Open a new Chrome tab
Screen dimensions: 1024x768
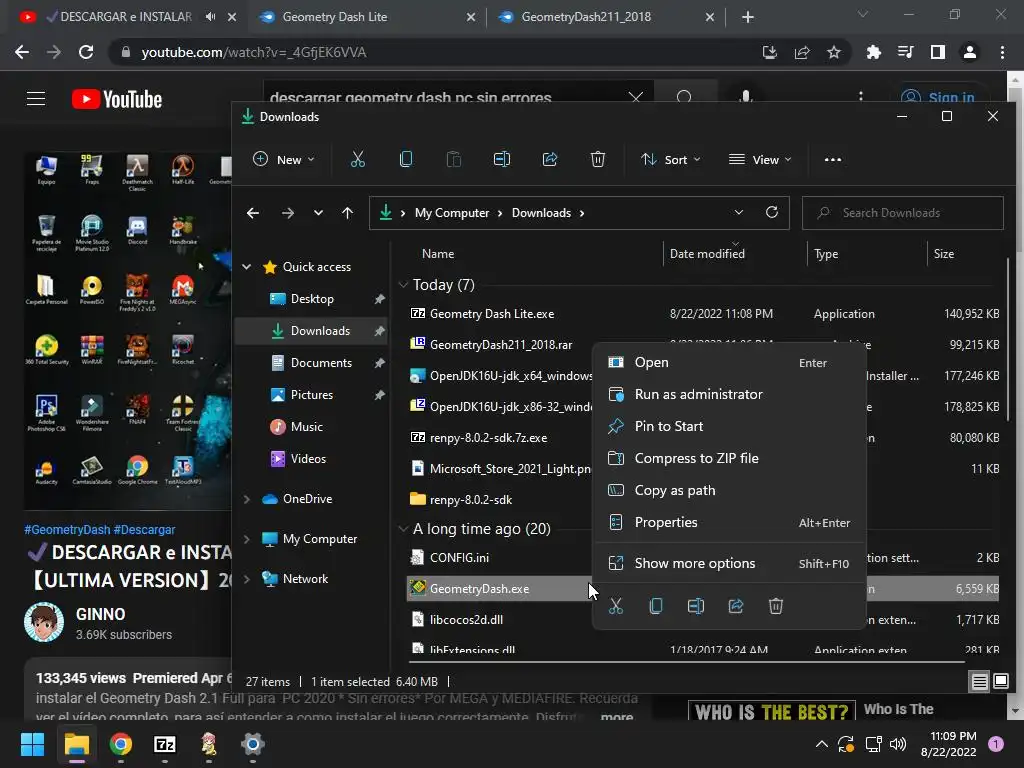pos(748,17)
